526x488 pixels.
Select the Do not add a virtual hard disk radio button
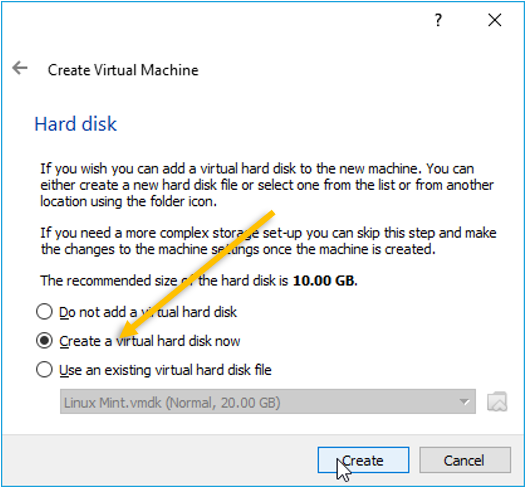(44, 312)
